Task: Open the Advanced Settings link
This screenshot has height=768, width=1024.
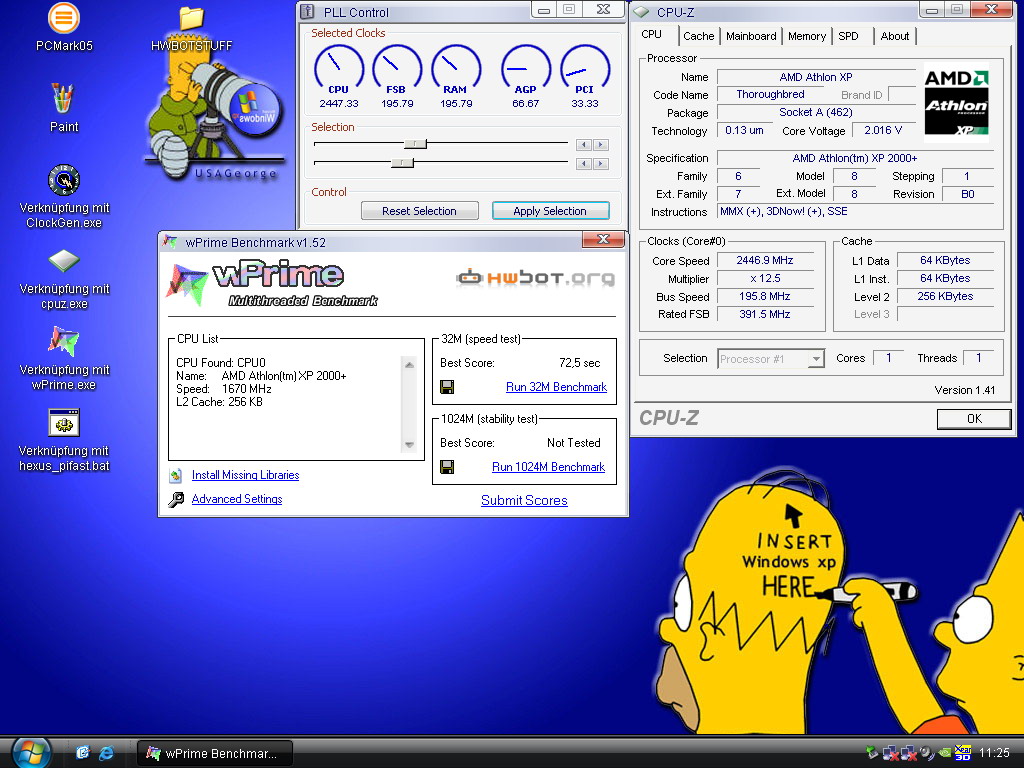Action: click(x=237, y=499)
